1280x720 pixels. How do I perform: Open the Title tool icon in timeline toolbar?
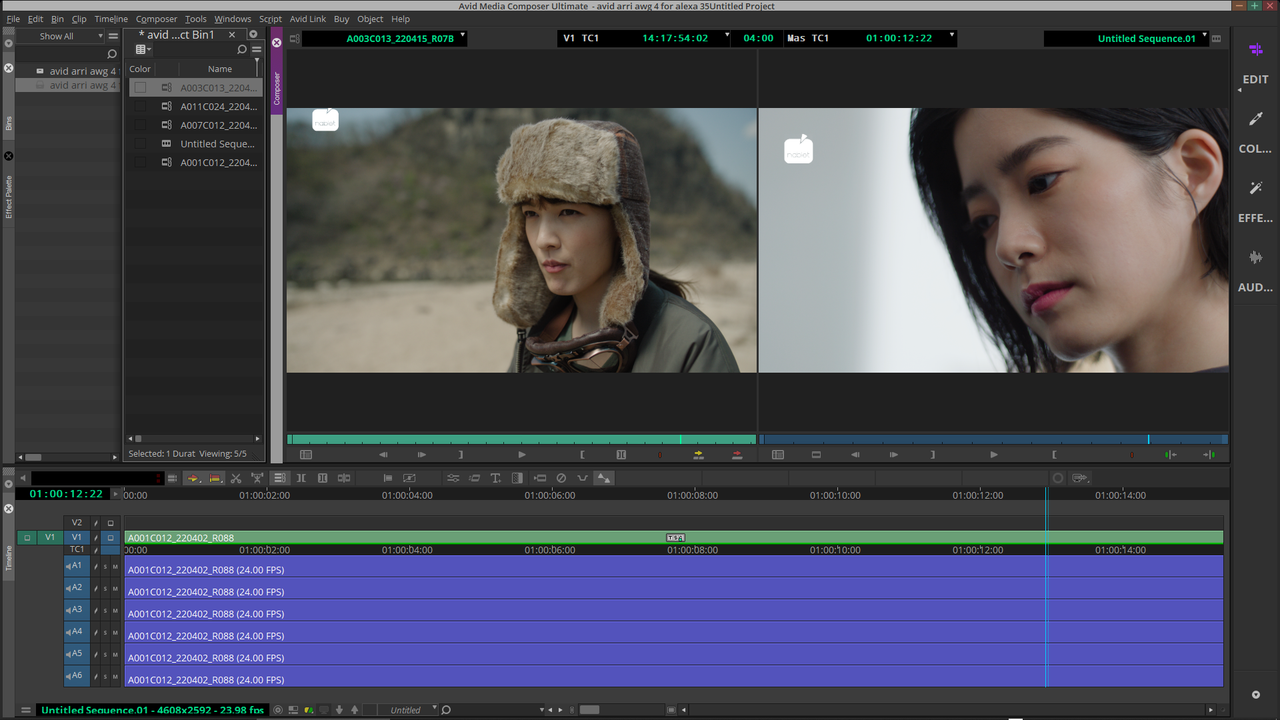coord(495,478)
